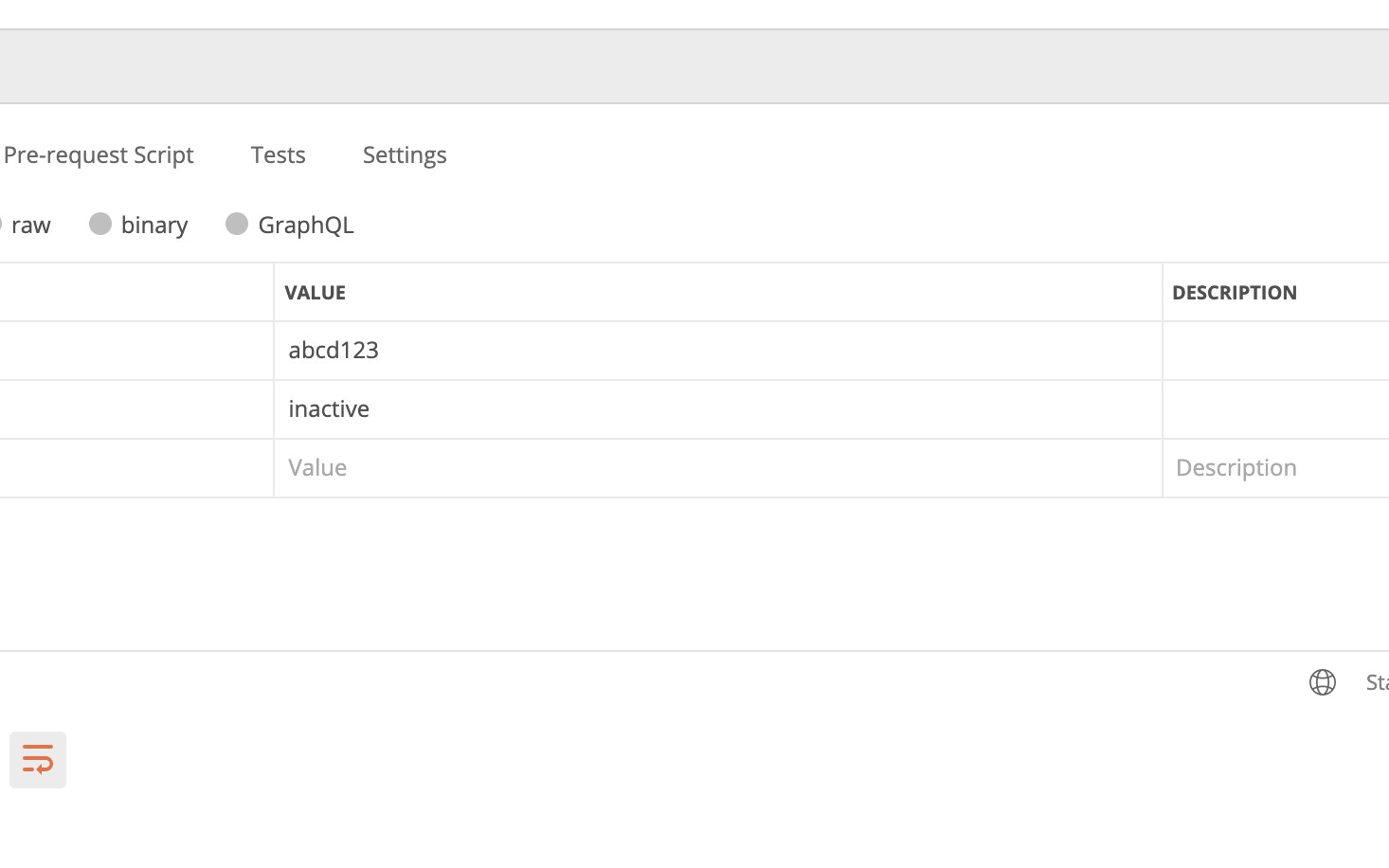This screenshot has width=1389, height=868.
Task: Click the description cell beside inactive
Action: [1270, 408]
